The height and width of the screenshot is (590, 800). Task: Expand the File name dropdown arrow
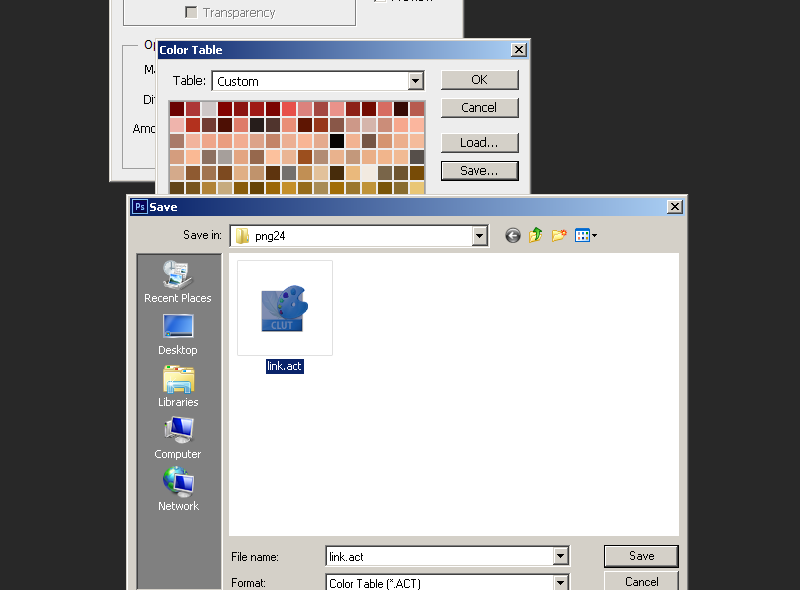(x=560, y=556)
